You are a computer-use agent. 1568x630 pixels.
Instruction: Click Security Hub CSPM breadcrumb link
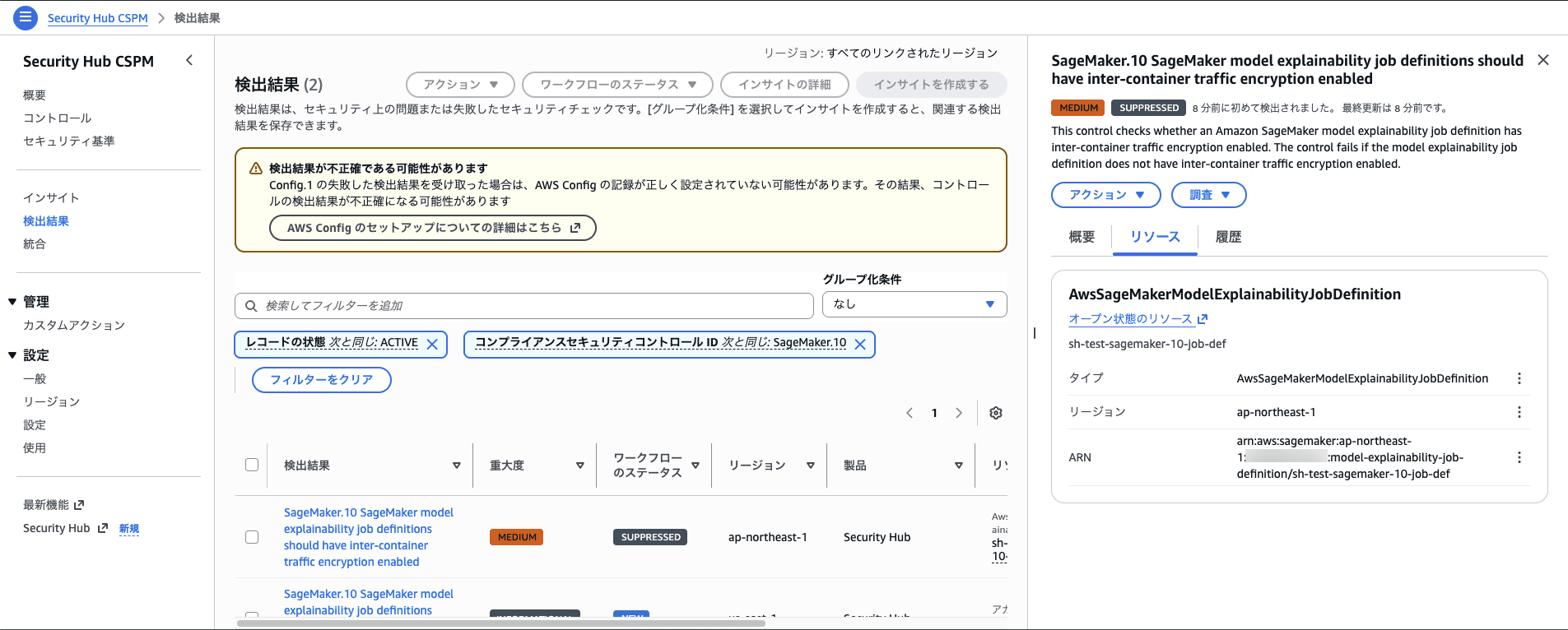point(98,18)
